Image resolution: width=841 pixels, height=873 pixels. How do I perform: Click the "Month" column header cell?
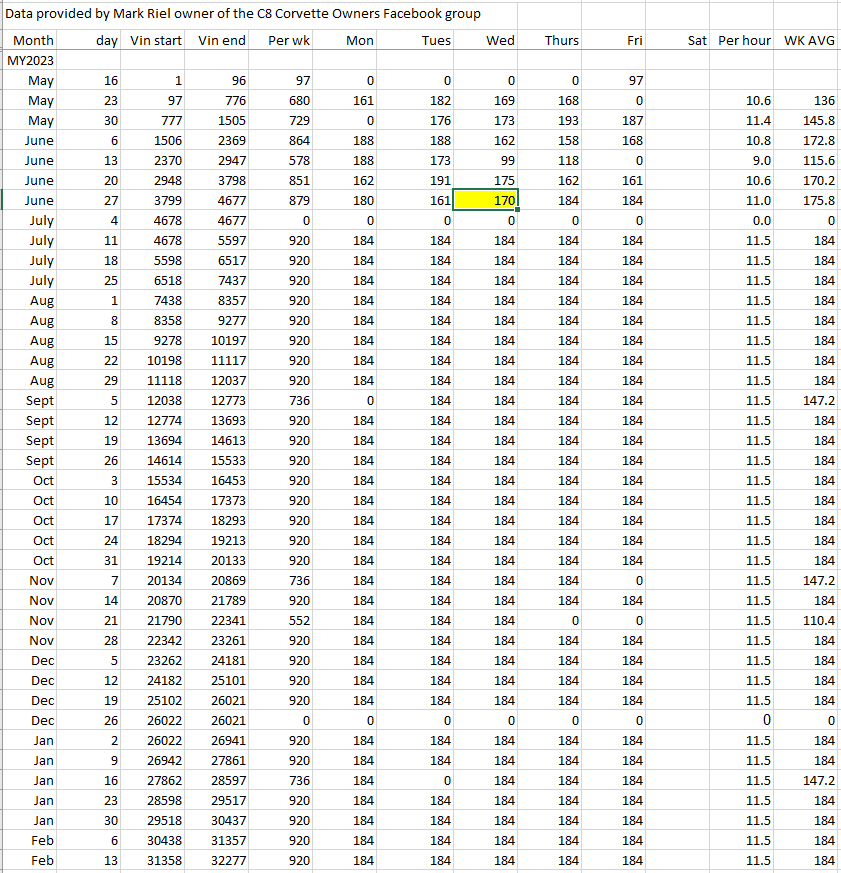(33, 40)
